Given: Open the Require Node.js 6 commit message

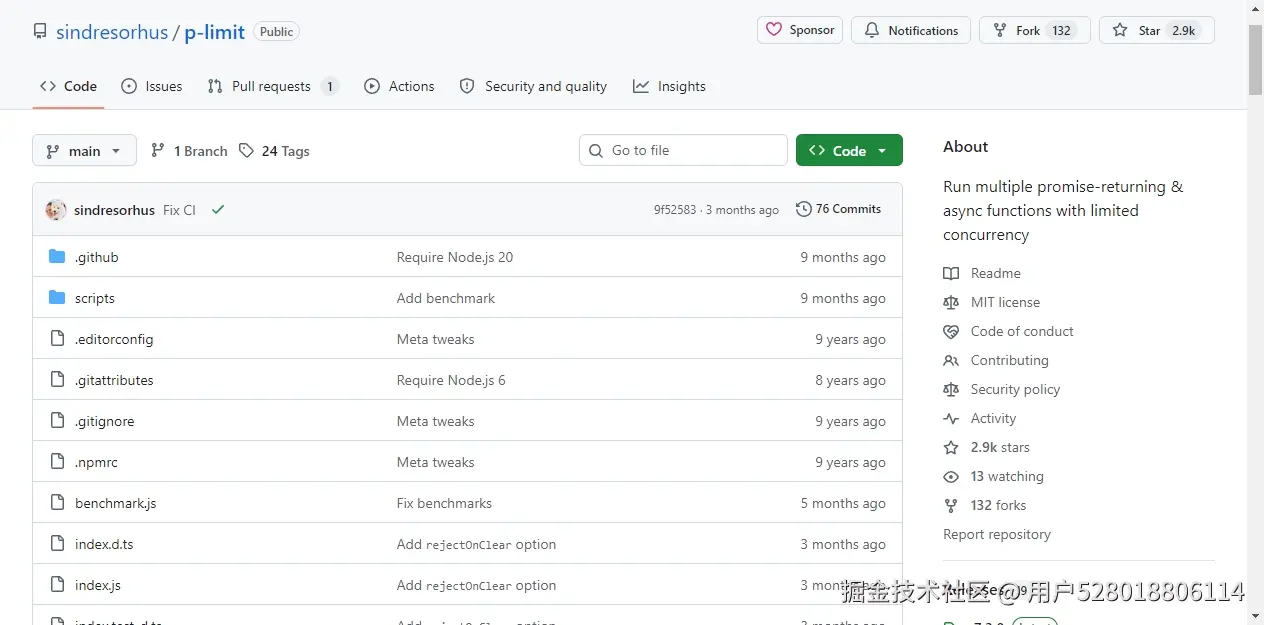Looking at the screenshot, I should click(x=451, y=380).
